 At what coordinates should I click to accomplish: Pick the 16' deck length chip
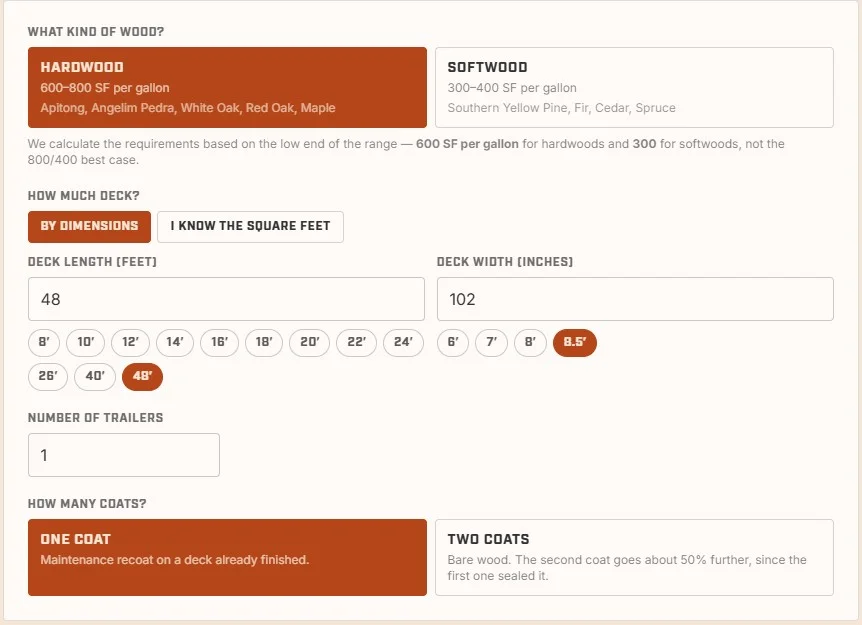219,342
